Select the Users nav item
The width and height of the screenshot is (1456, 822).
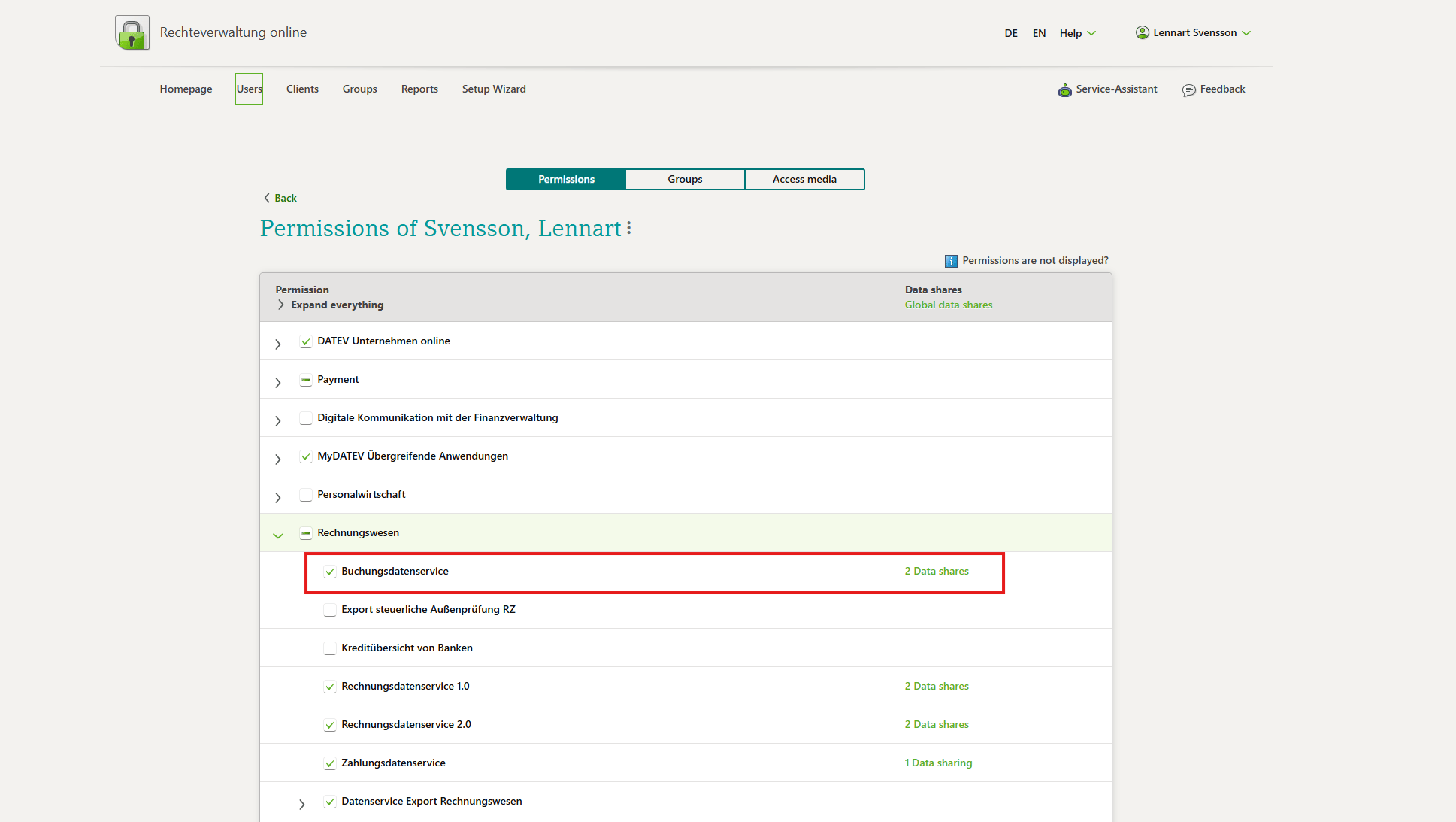pos(250,89)
